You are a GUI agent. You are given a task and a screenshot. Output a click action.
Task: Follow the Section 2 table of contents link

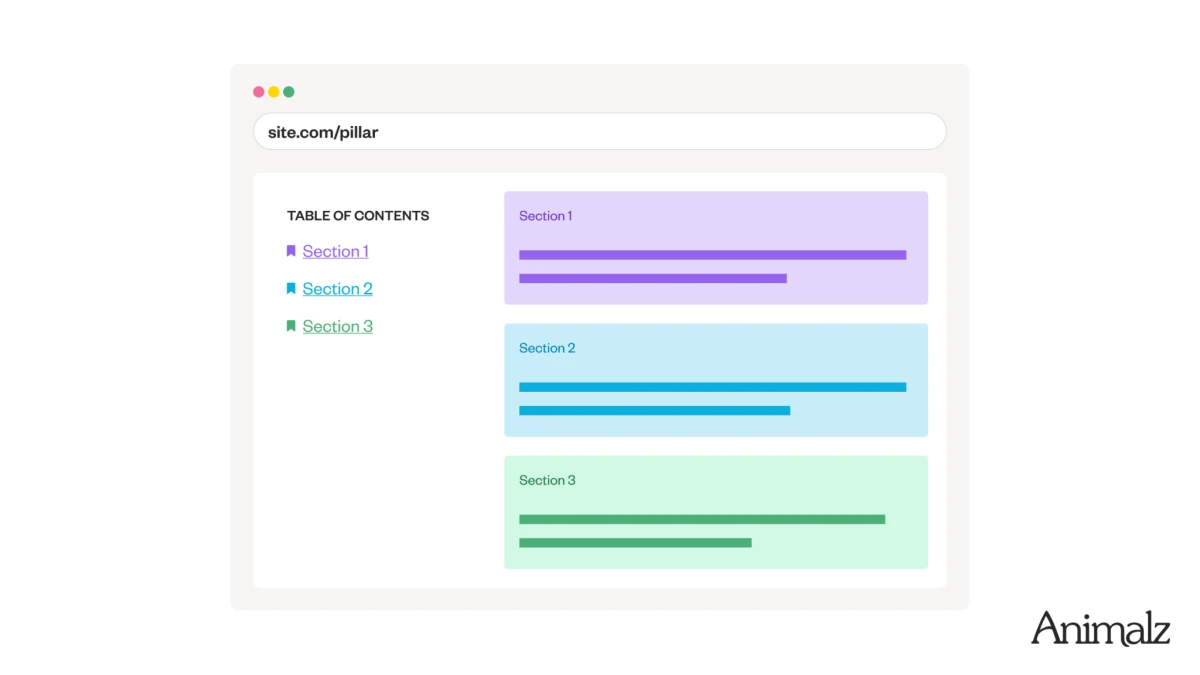[x=338, y=289]
